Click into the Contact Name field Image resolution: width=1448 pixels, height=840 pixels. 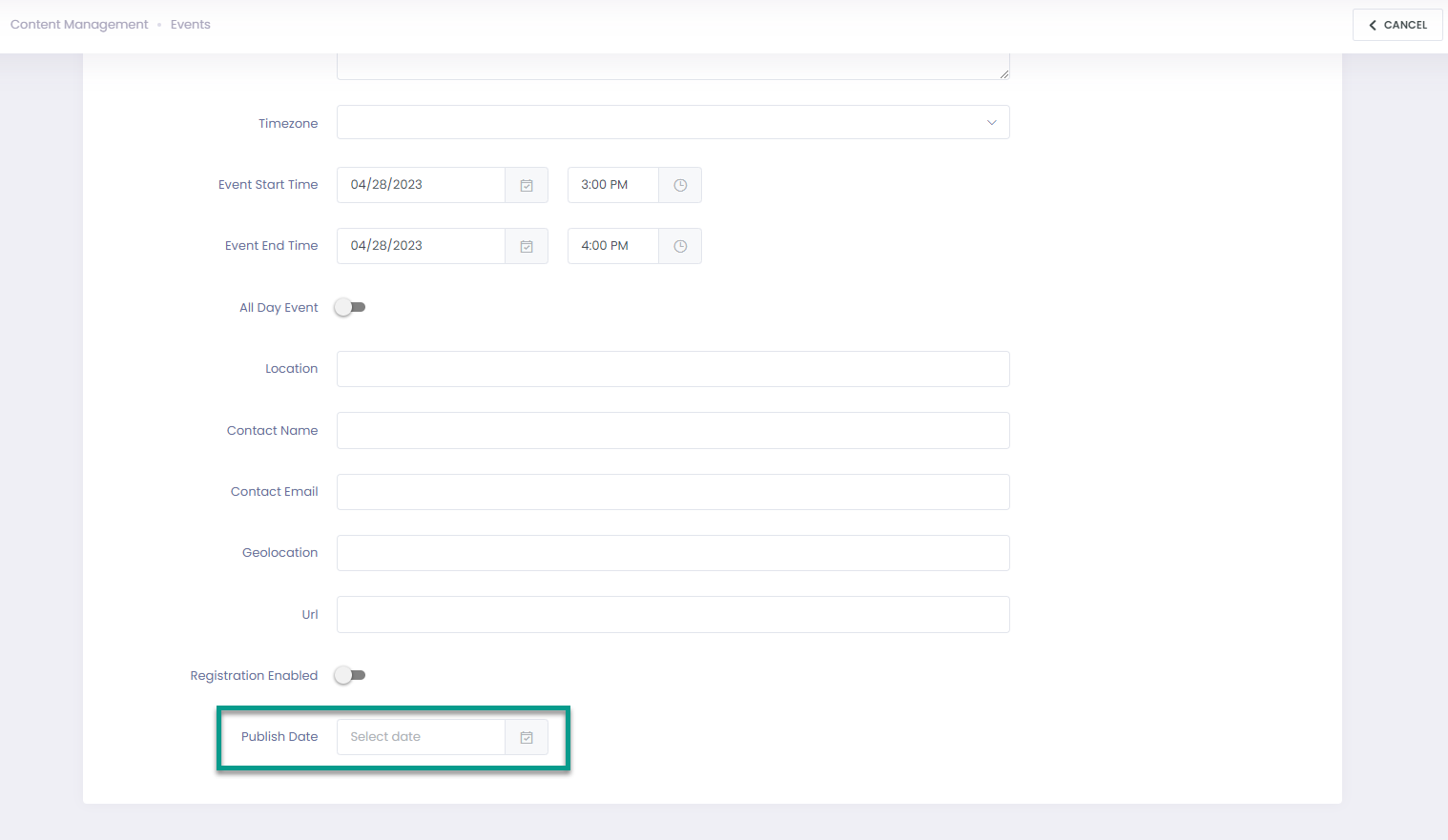pos(672,430)
